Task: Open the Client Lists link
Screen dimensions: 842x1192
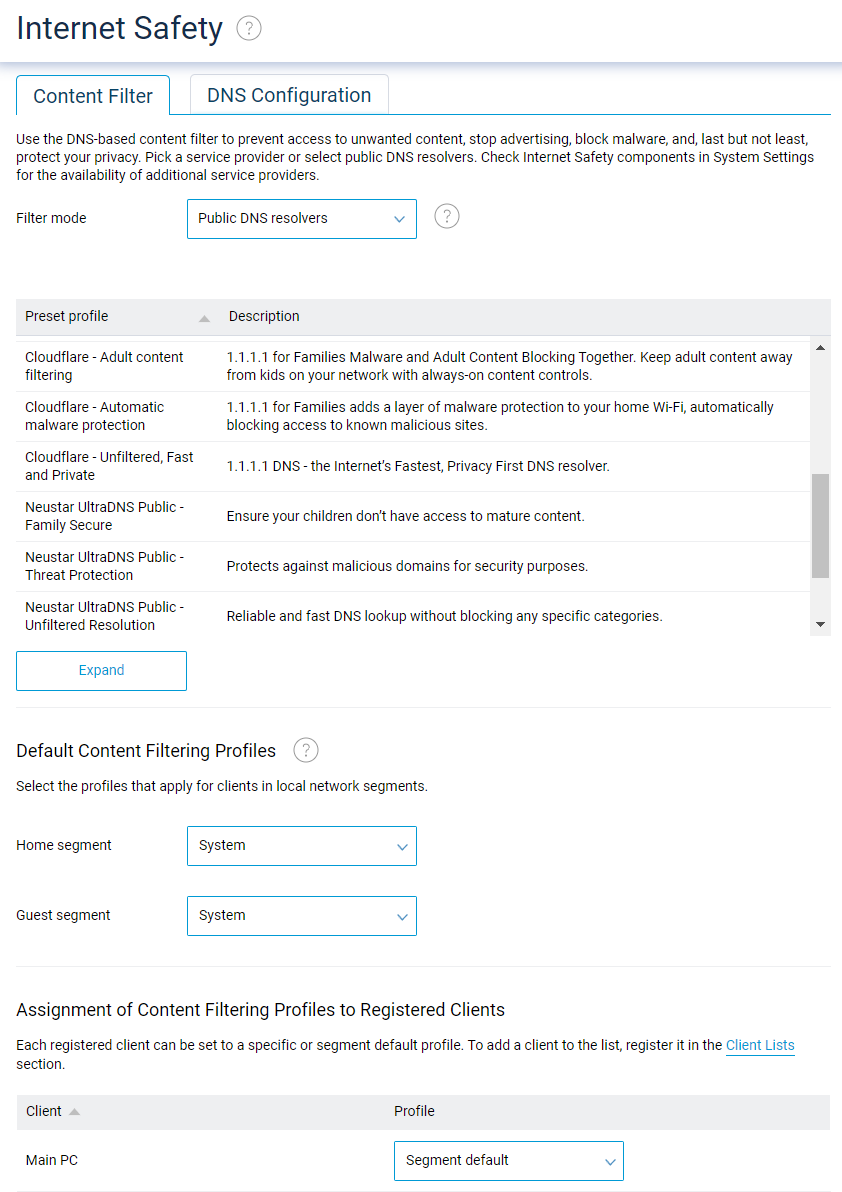Action: pos(760,1045)
